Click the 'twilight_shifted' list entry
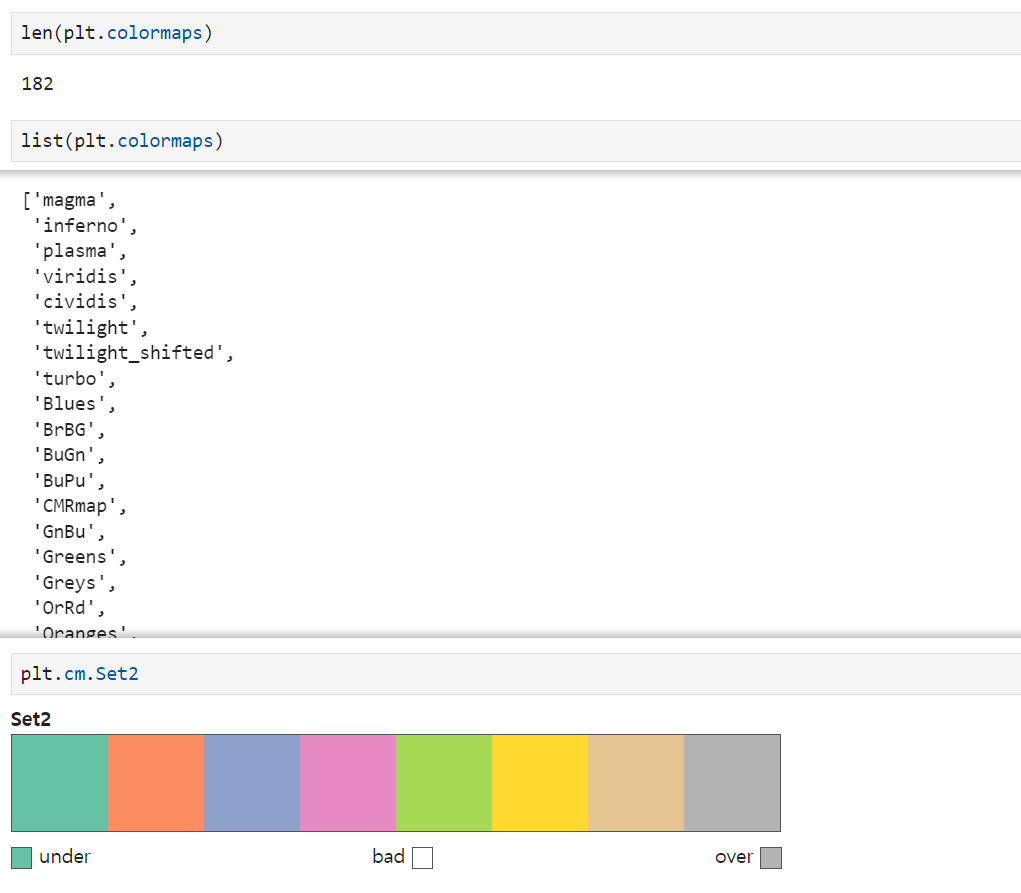This screenshot has height=893, width=1021. [128, 353]
